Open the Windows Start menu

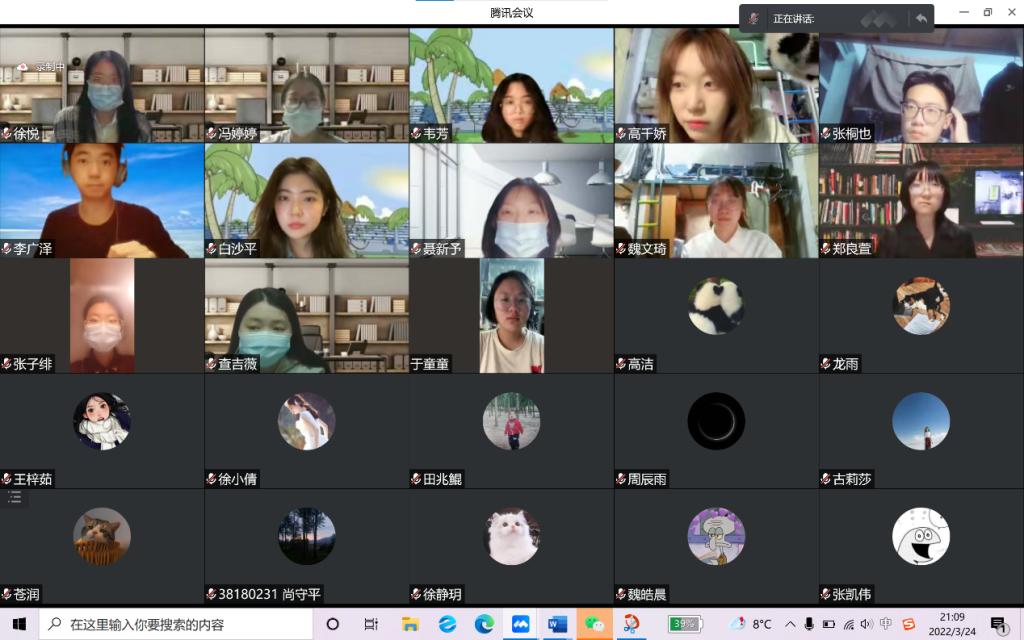(x=19, y=624)
